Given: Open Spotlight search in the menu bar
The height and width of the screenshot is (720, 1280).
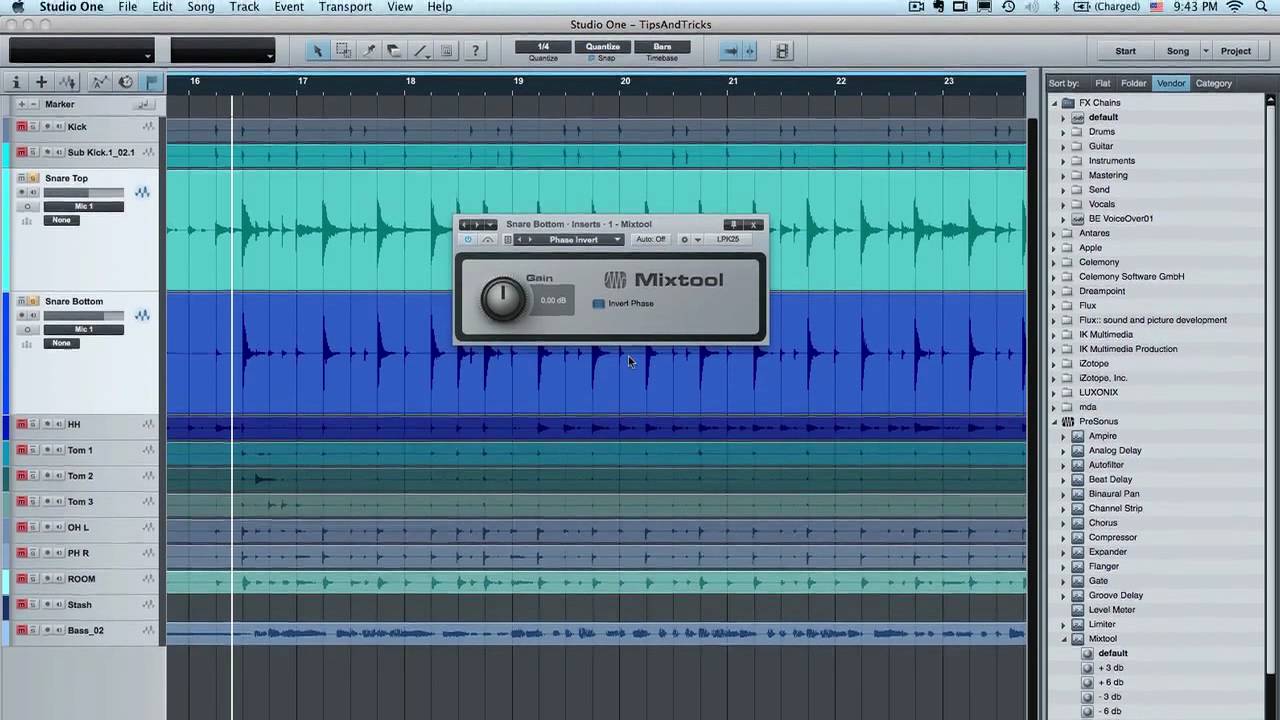Looking at the screenshot, I should coord(1262,7).
